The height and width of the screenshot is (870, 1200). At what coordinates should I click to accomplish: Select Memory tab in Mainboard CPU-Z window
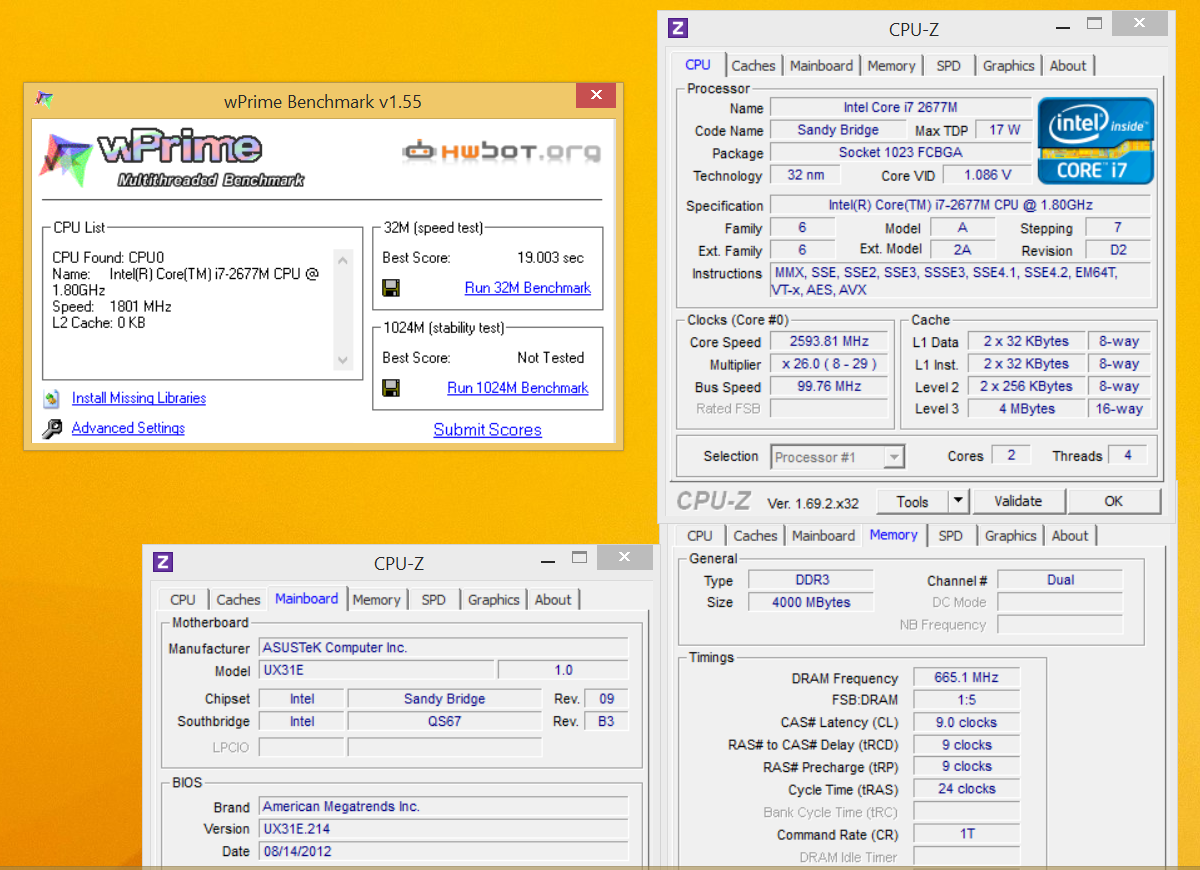tap(376, 600)
